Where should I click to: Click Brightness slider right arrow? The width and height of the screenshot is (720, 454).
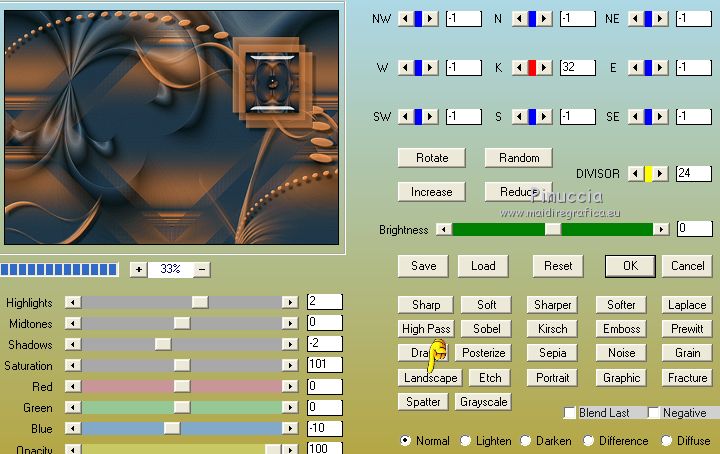coord(661,229)
